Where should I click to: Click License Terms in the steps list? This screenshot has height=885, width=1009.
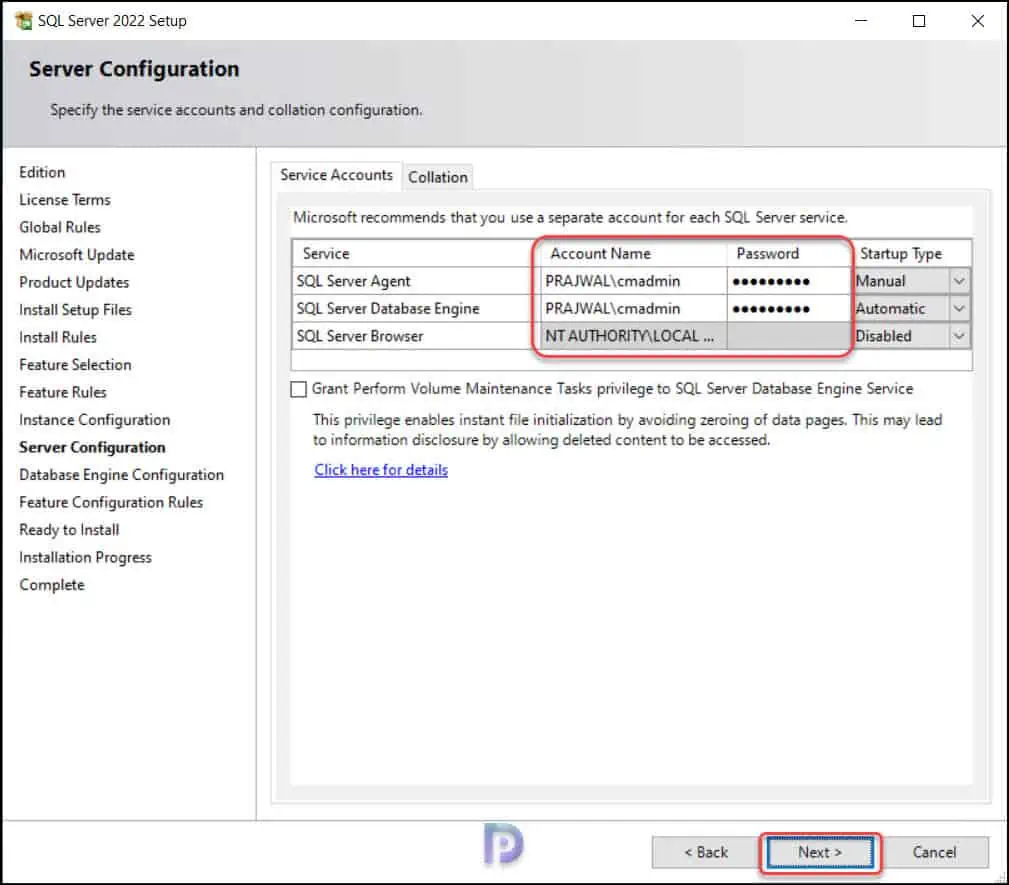pos(65,200)
